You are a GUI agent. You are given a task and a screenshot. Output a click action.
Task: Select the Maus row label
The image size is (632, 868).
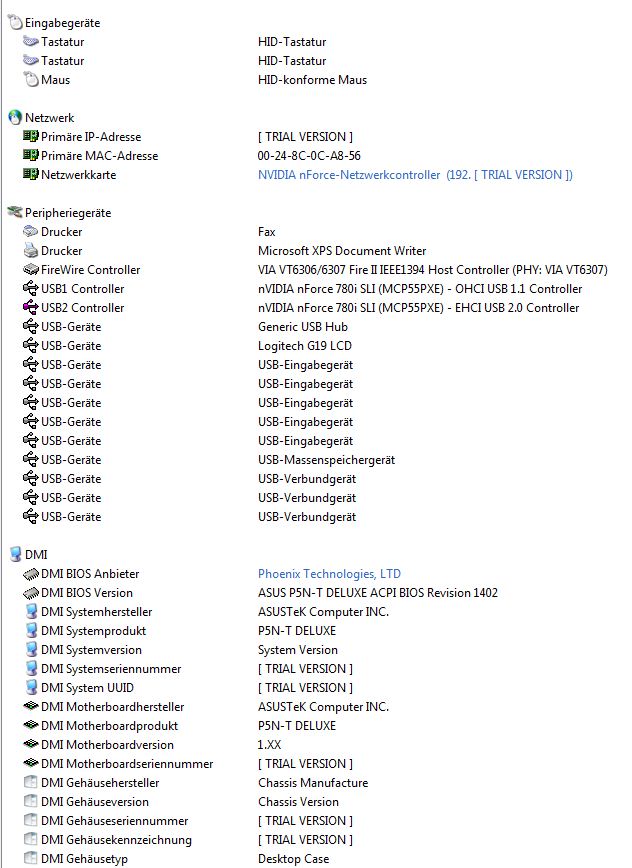click(55, 80)
